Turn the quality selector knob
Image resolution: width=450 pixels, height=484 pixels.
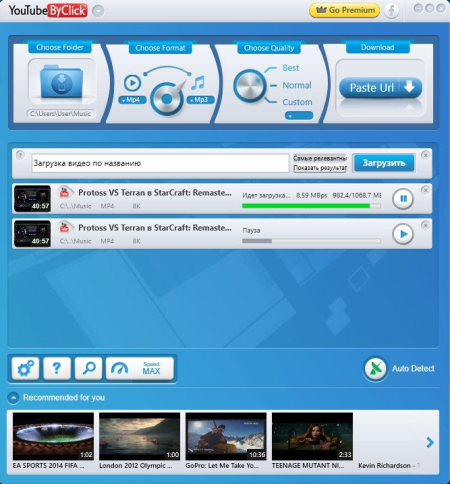click(x=249, y=86)
